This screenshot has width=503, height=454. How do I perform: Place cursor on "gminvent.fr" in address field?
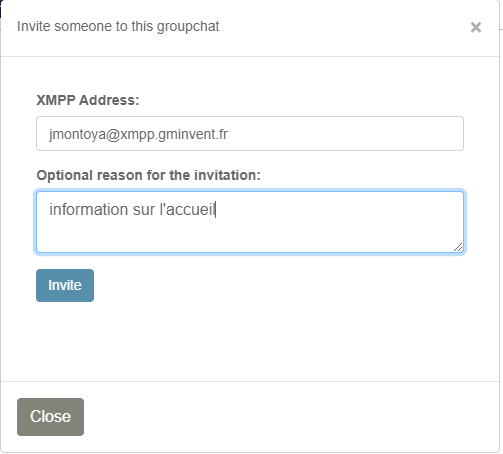pyautogui.click(x=193, y=134)
